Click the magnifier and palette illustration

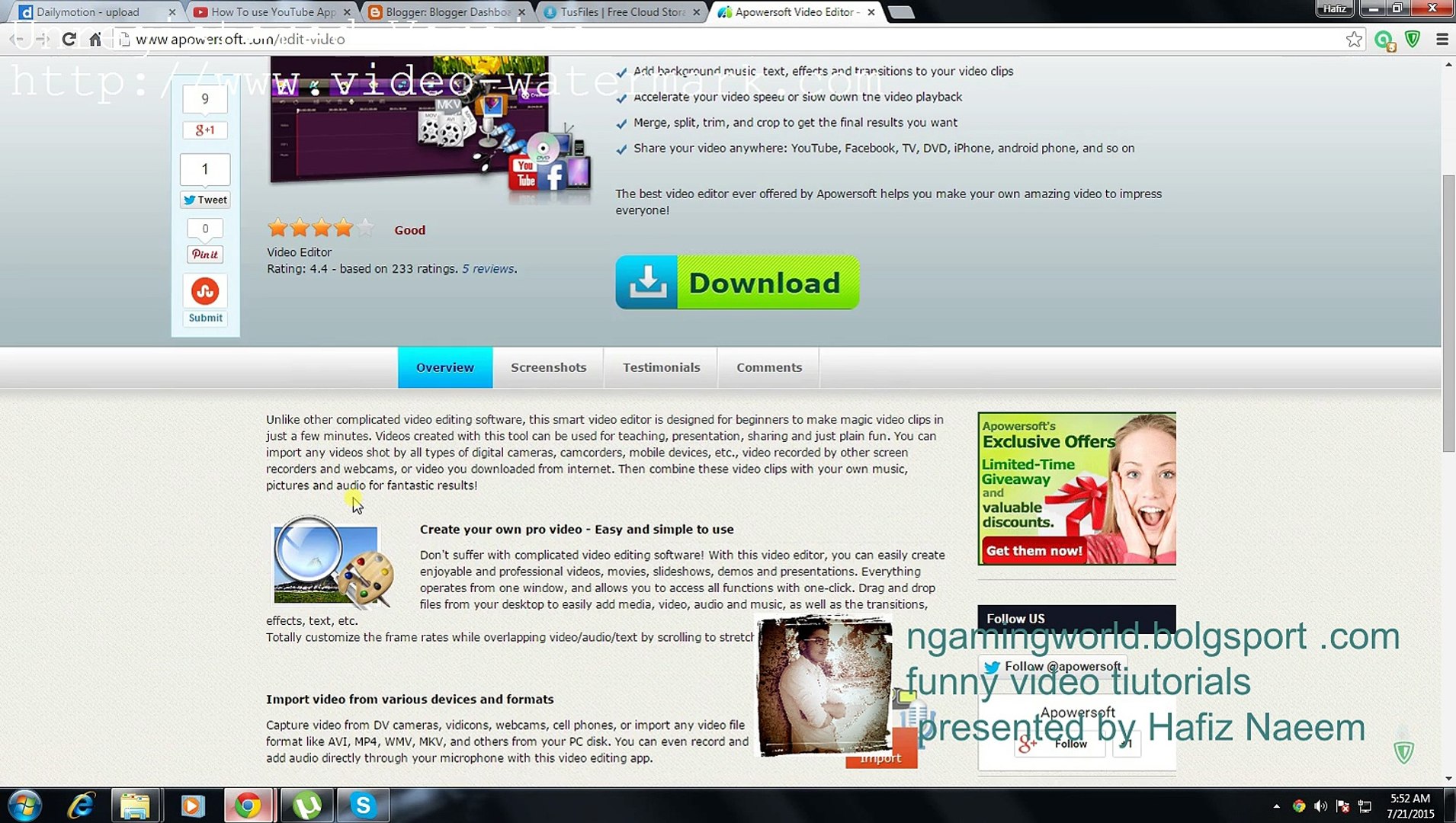pyautogui.click(x=332, y=562)
